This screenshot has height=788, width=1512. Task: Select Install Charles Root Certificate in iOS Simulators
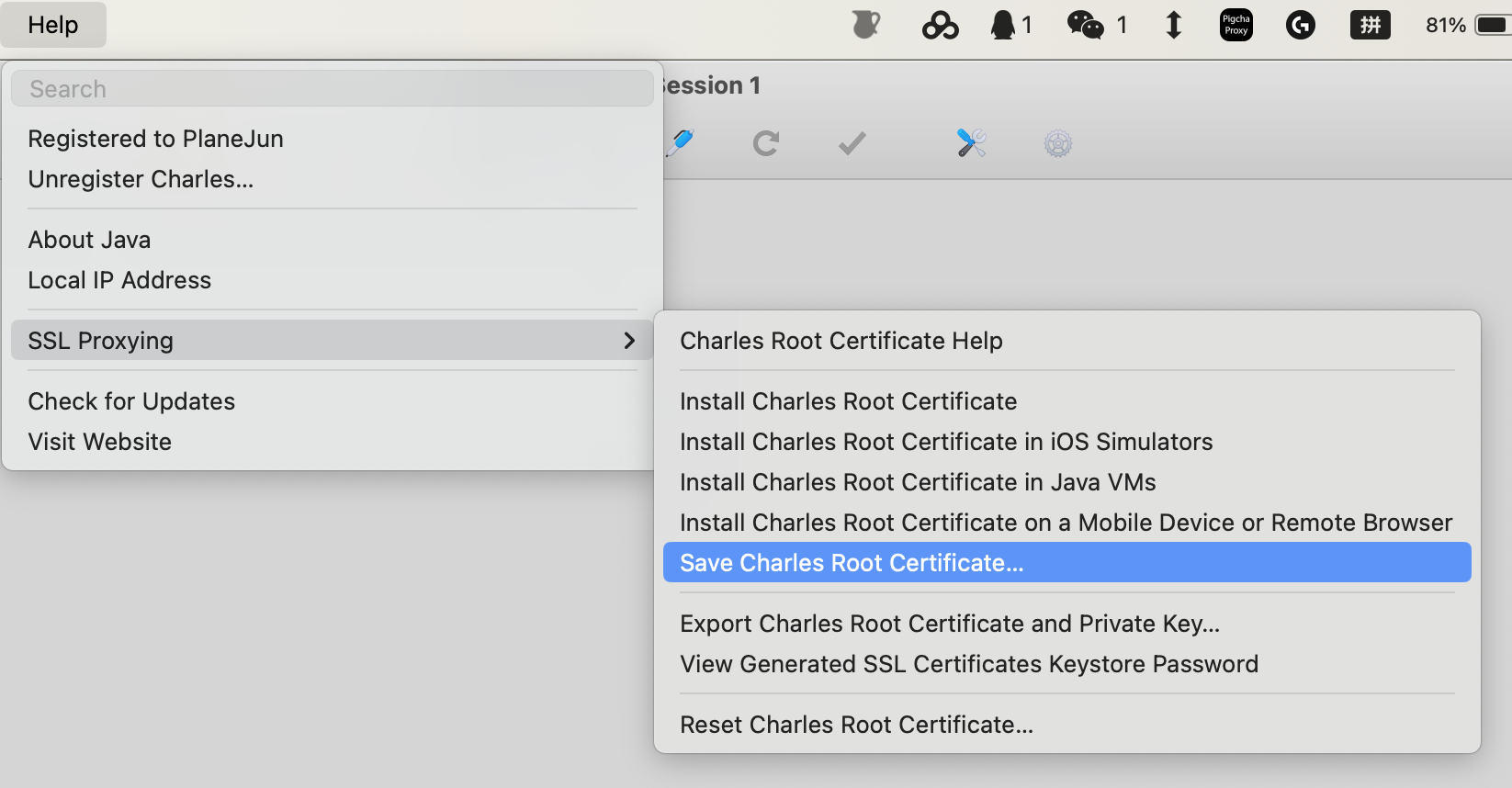(945, 442)
